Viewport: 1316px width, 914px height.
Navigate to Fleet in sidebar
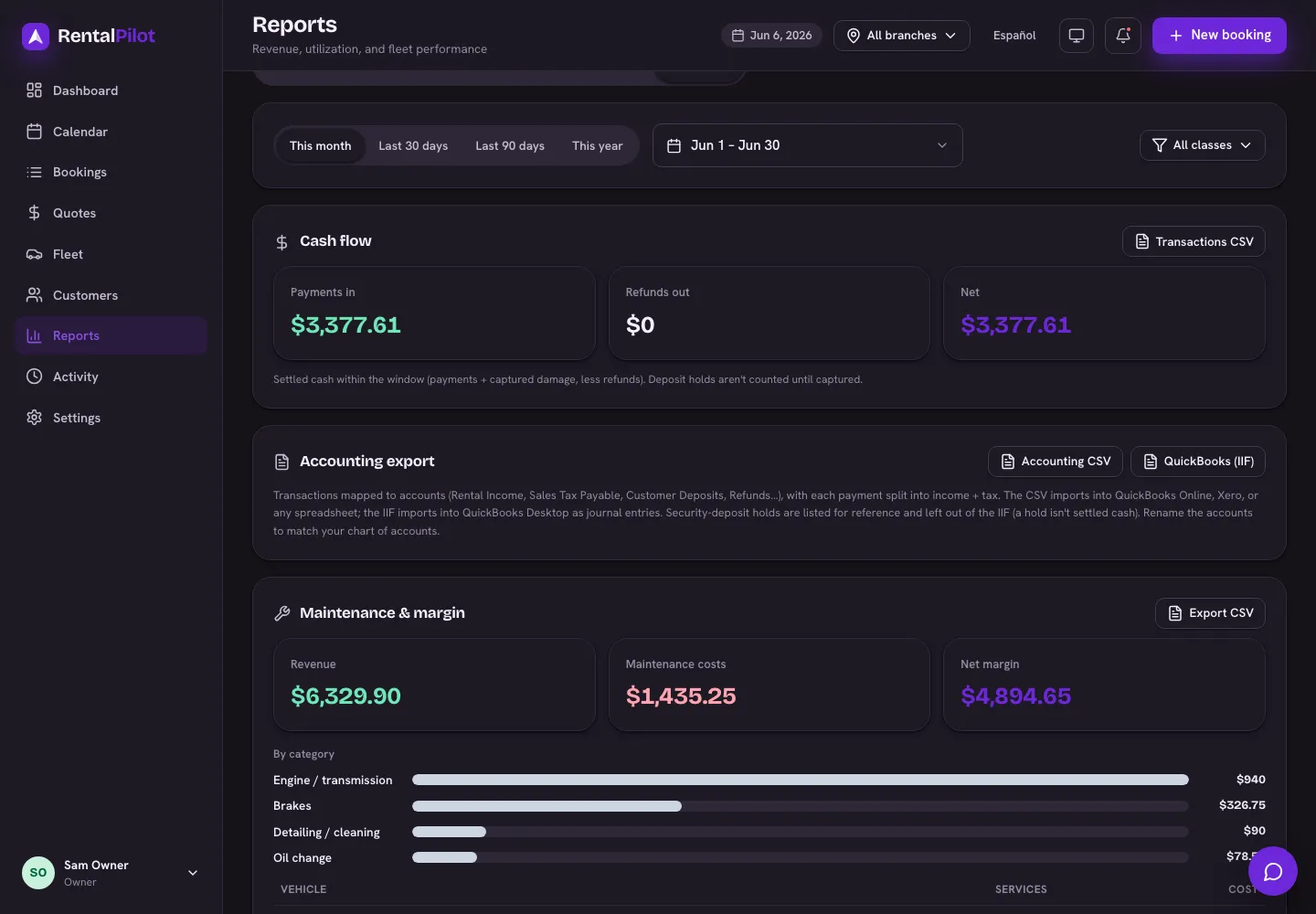pos(111,254)
